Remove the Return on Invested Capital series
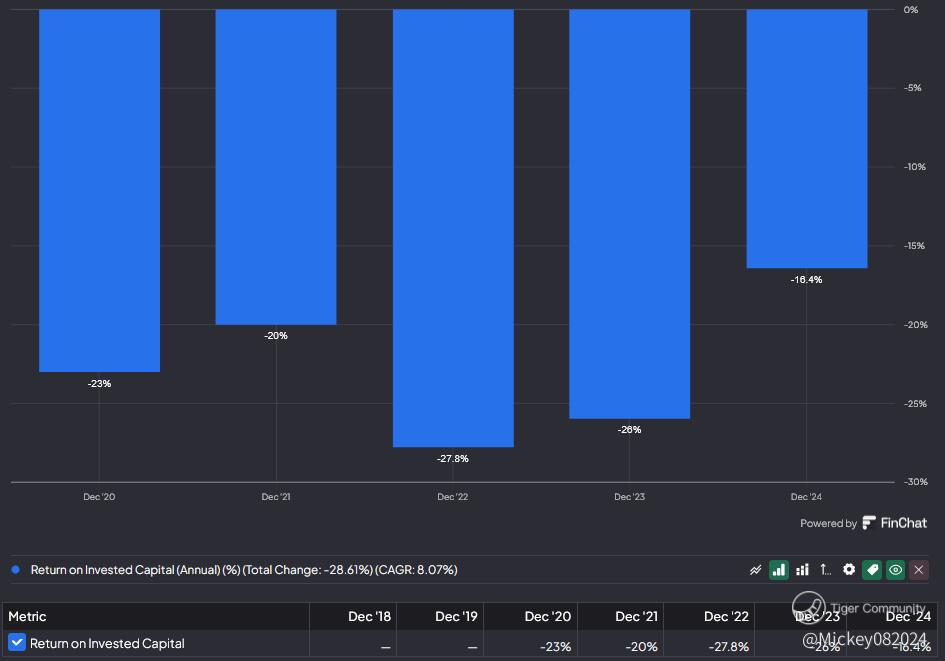 (919, 570)
